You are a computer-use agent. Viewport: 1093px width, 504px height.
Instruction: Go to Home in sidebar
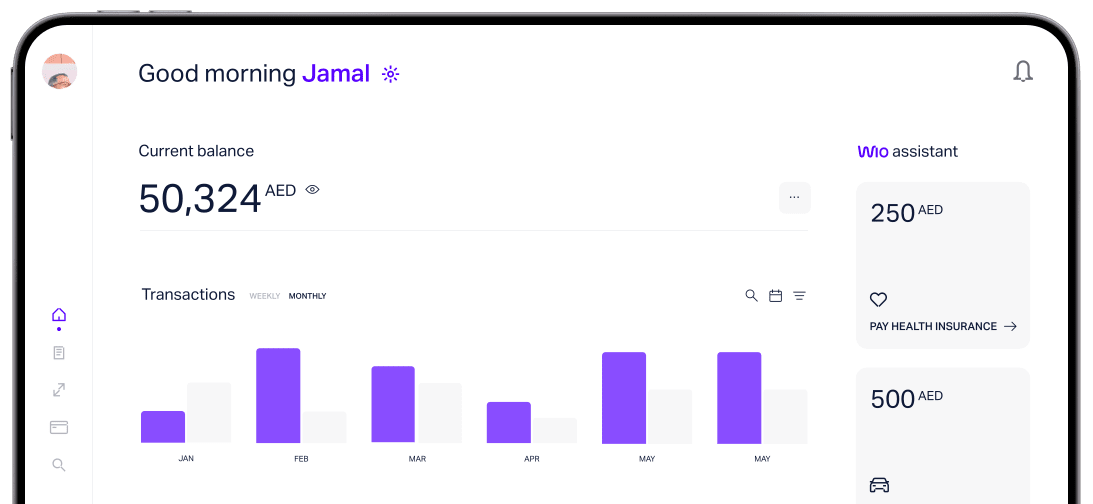tap(59, 315)
